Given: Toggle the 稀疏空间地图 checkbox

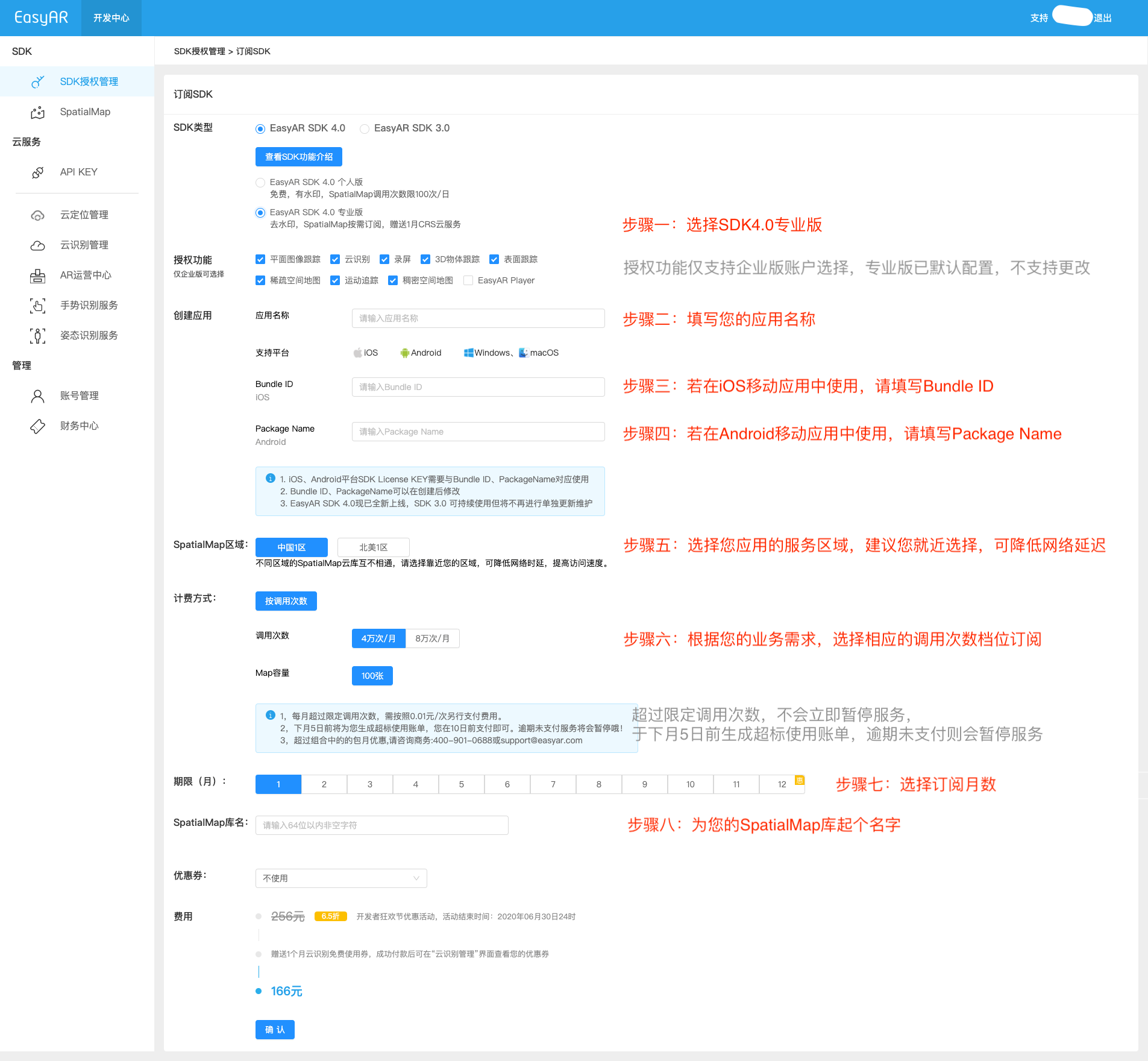Looking at the screenshot, I should (x=260, y=280).
